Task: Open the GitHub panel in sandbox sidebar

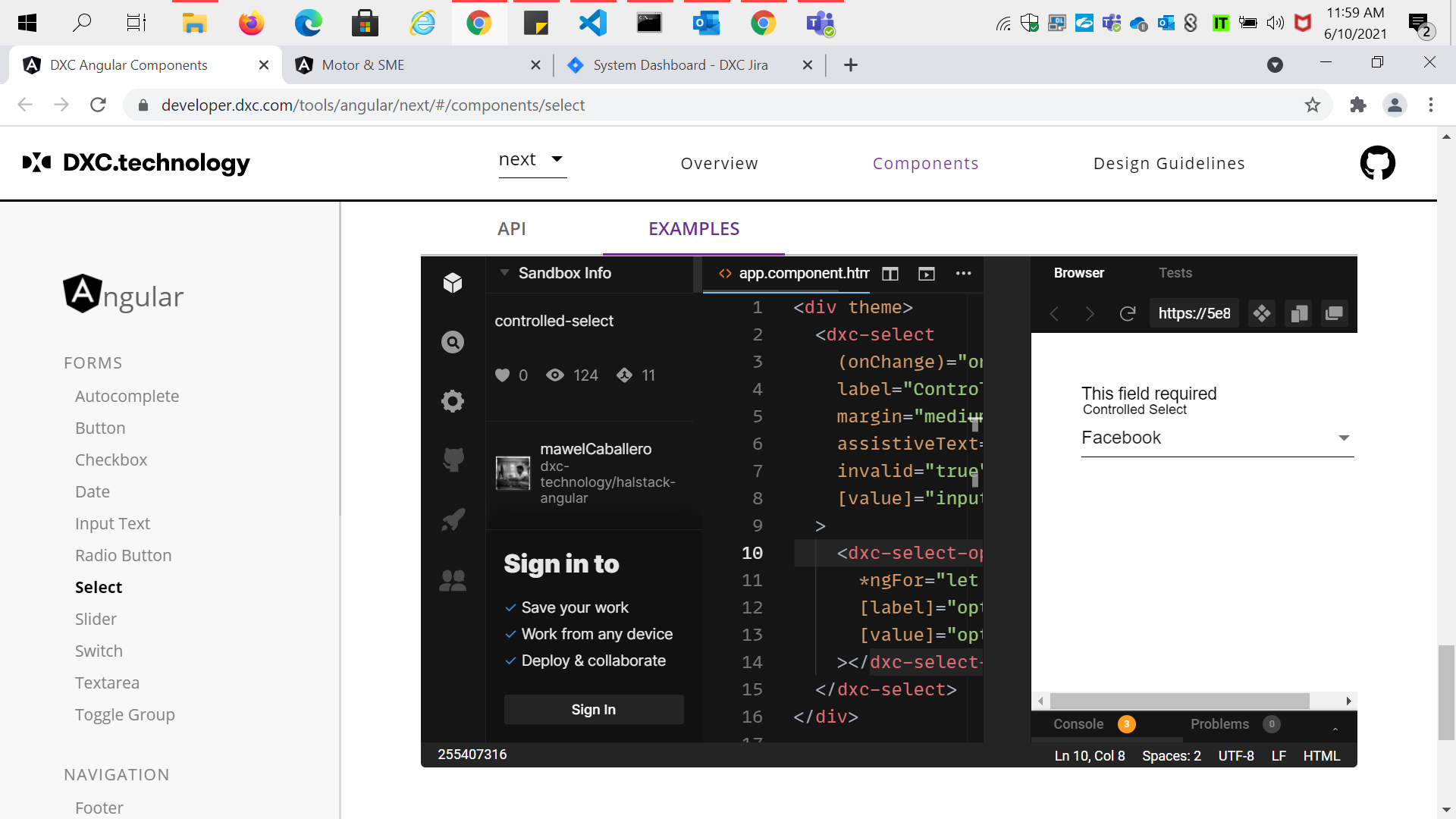Action: (453, 460)
